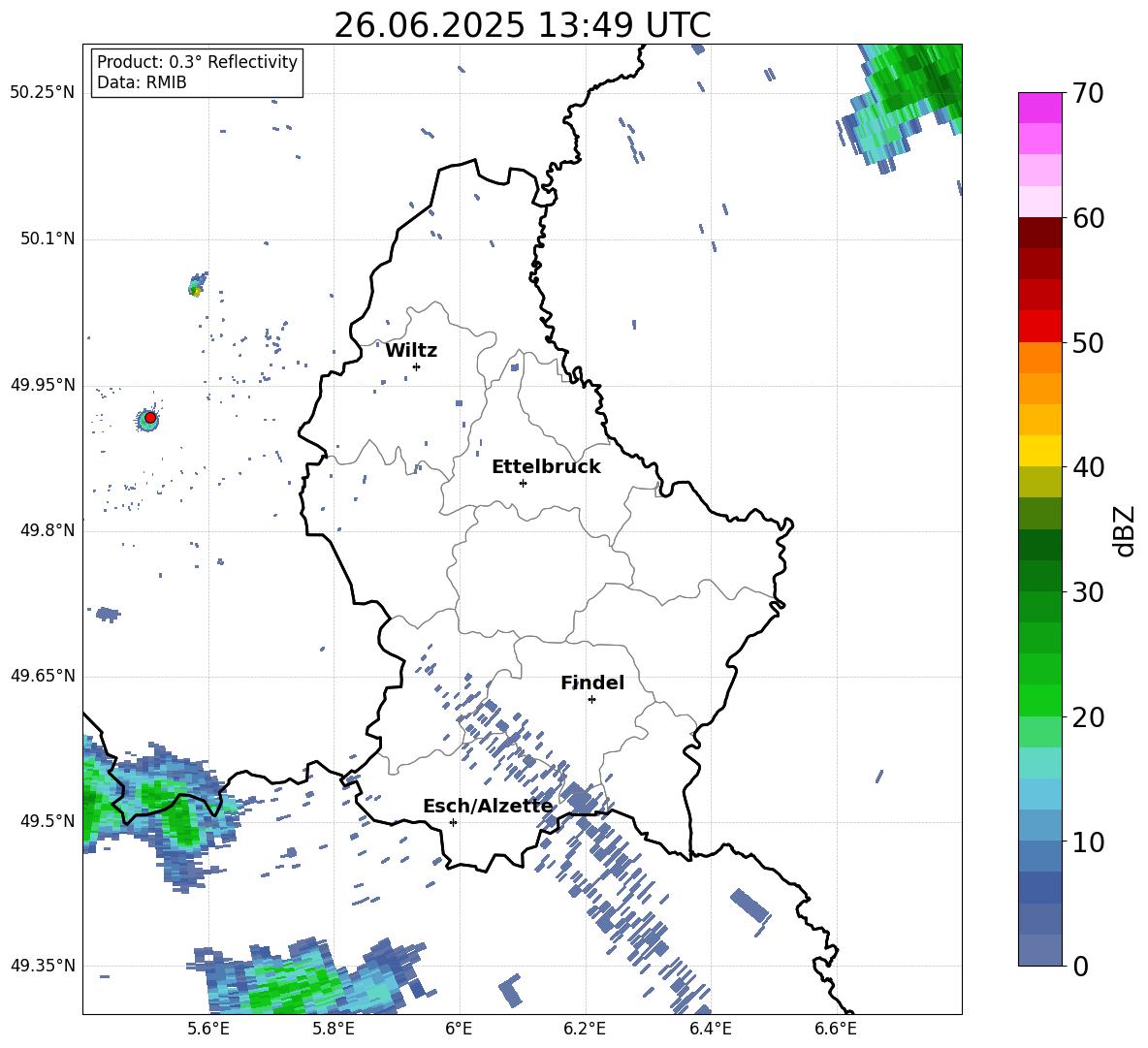1148x1048 pixels.
Task: Click the 49.65°N latitude label
Action: pyautogui.click(x=42, y=676)
